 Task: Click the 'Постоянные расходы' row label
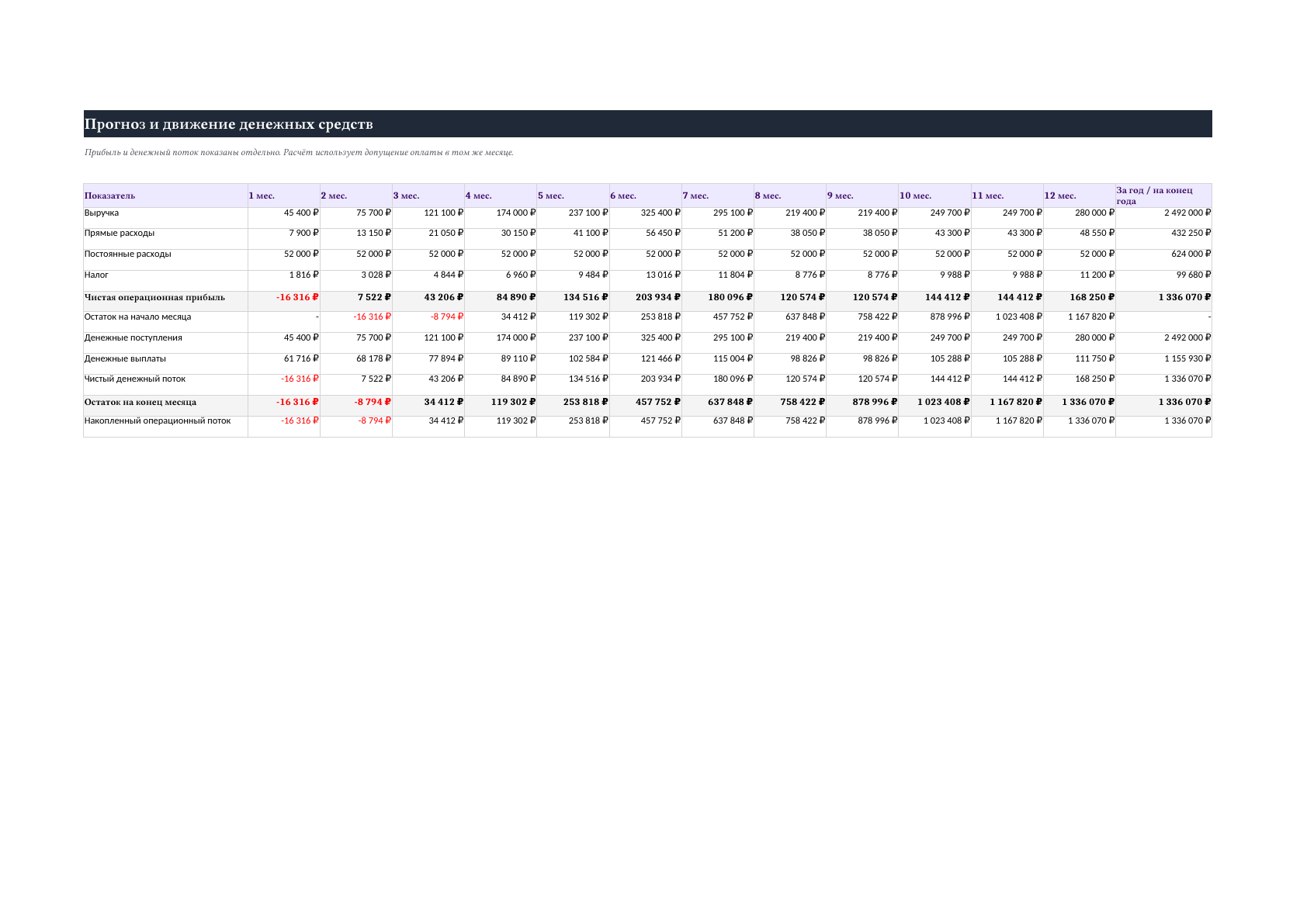coord(127,254)
